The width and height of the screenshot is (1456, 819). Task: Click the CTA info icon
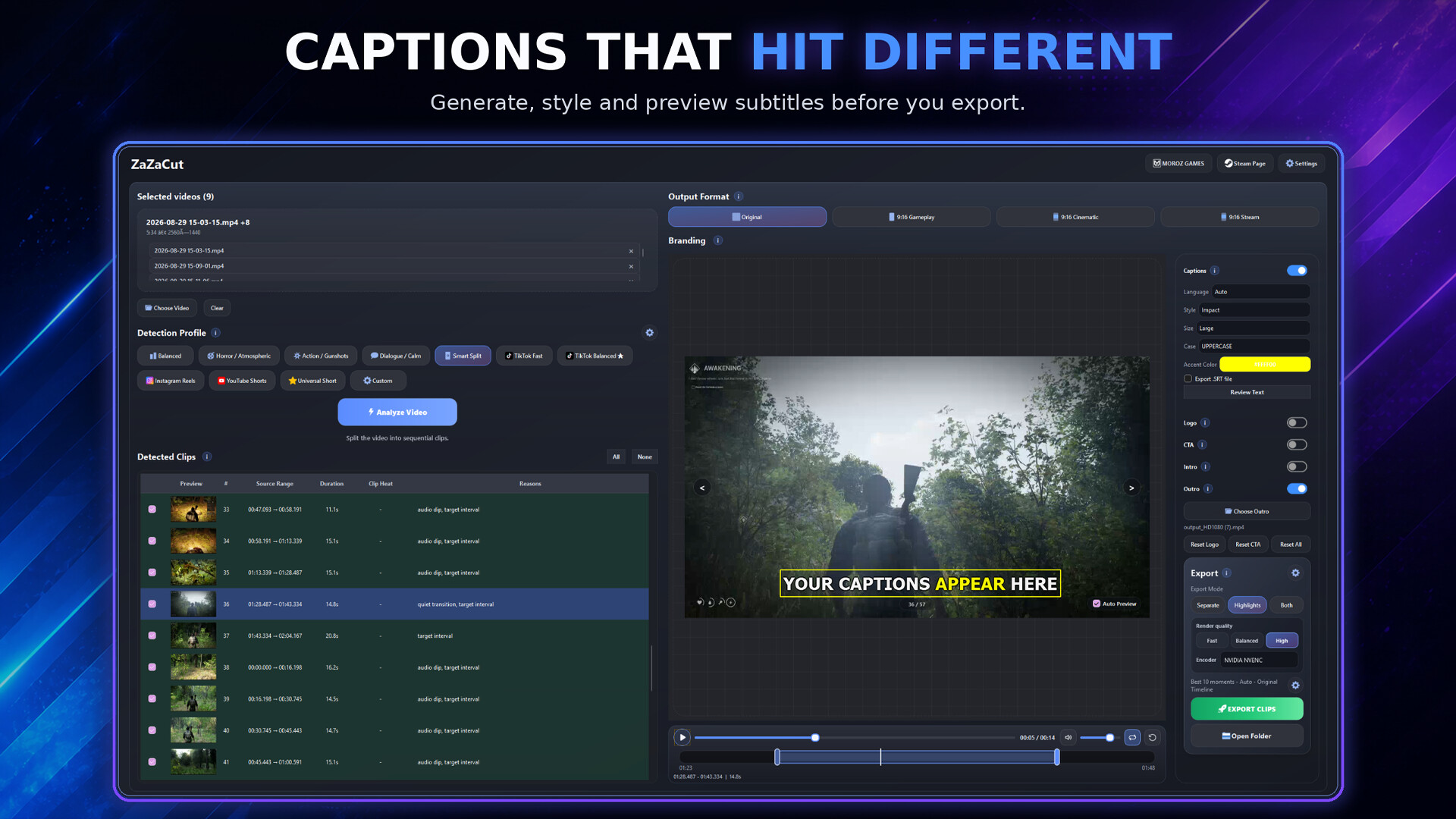pyautogui.click(x=1202, y=445)
